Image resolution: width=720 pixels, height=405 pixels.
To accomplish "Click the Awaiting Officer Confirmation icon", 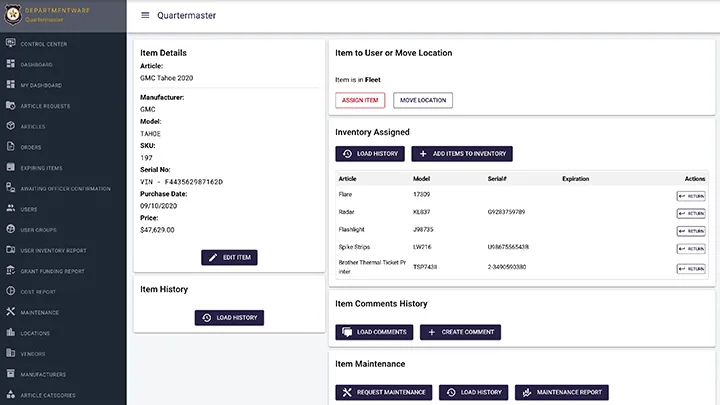I will point(11,188).
